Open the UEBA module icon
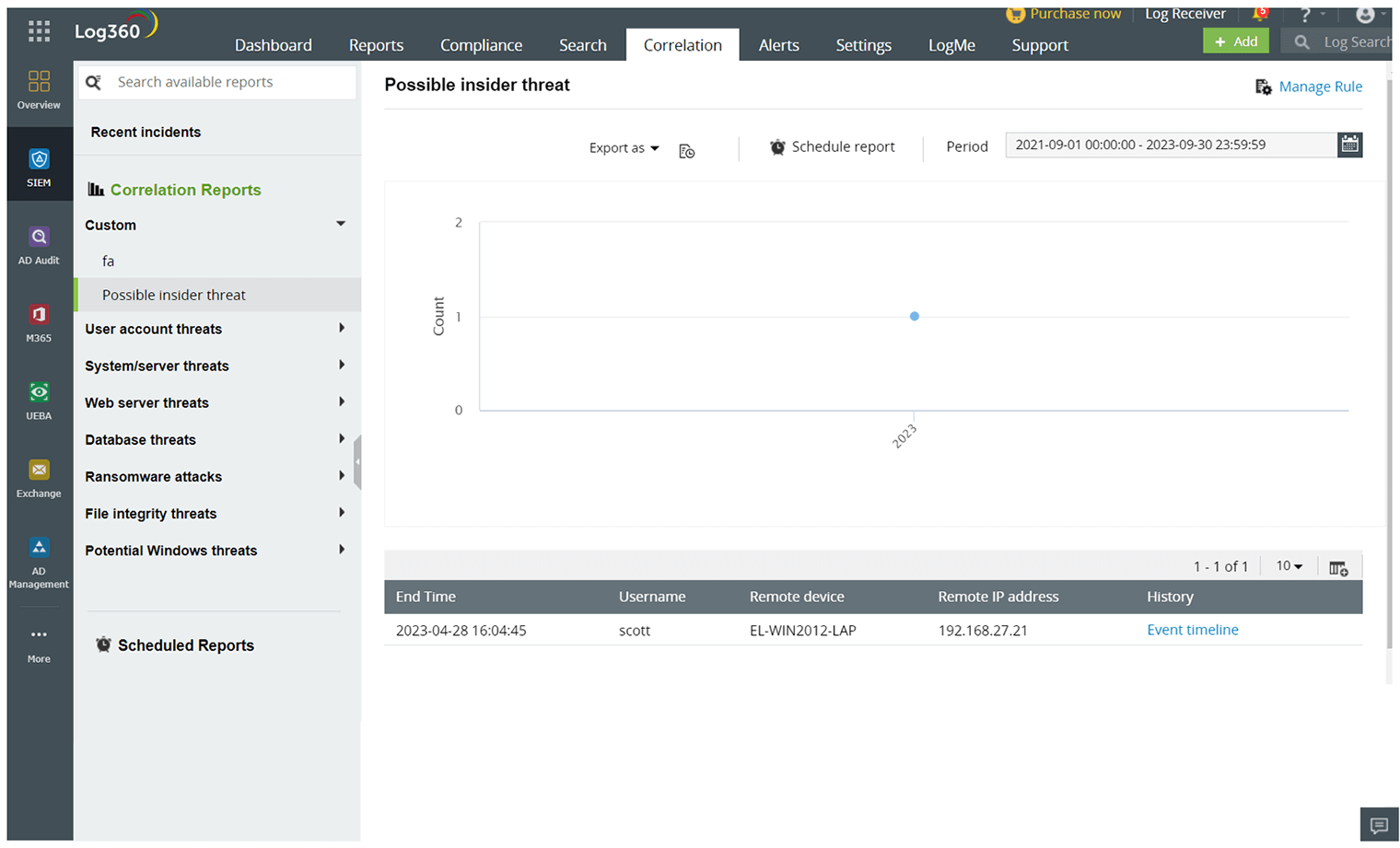This screenshot has width=1400, height=848. click(39, 392)
